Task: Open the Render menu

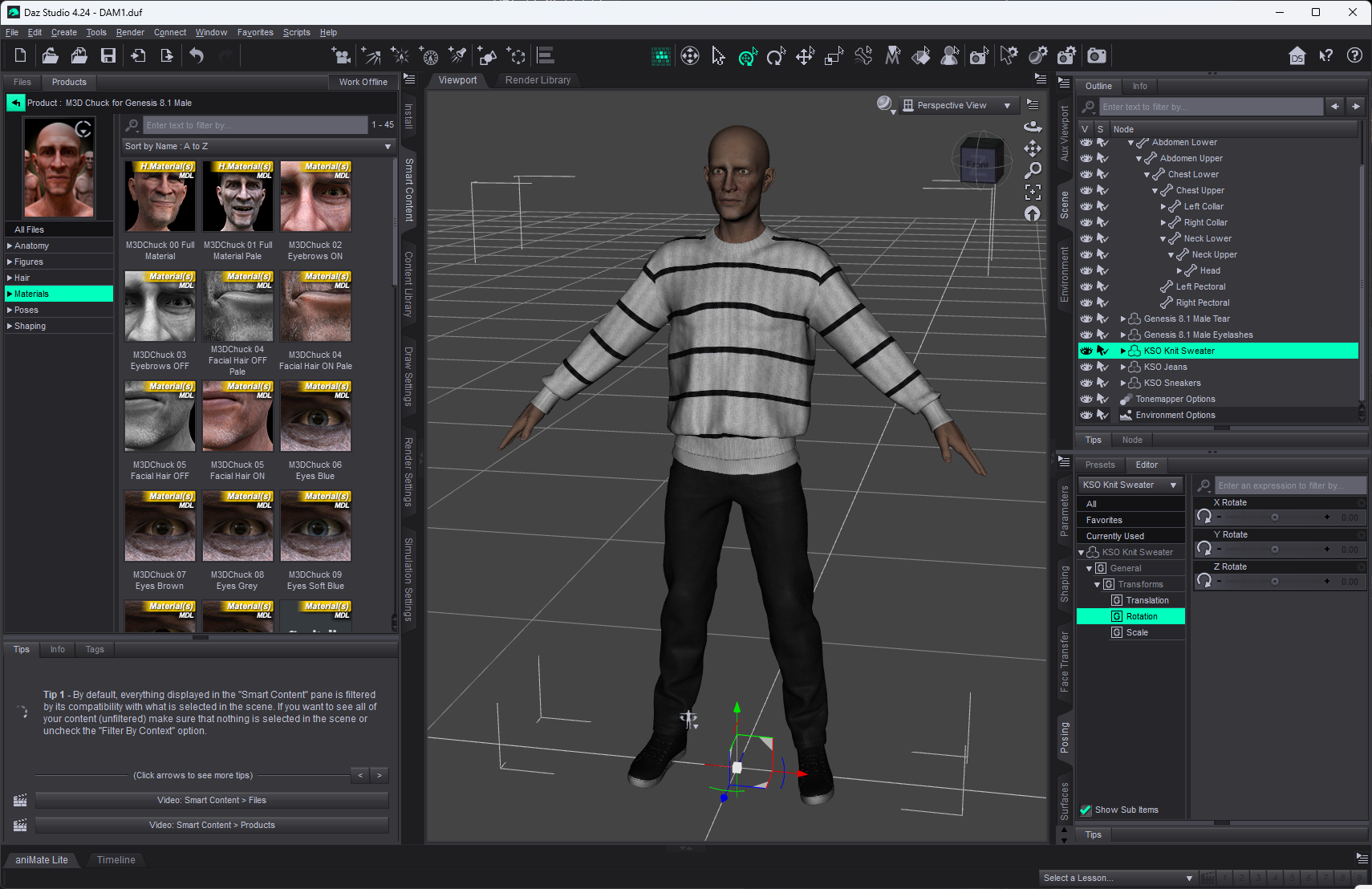Action: point(130,32)
